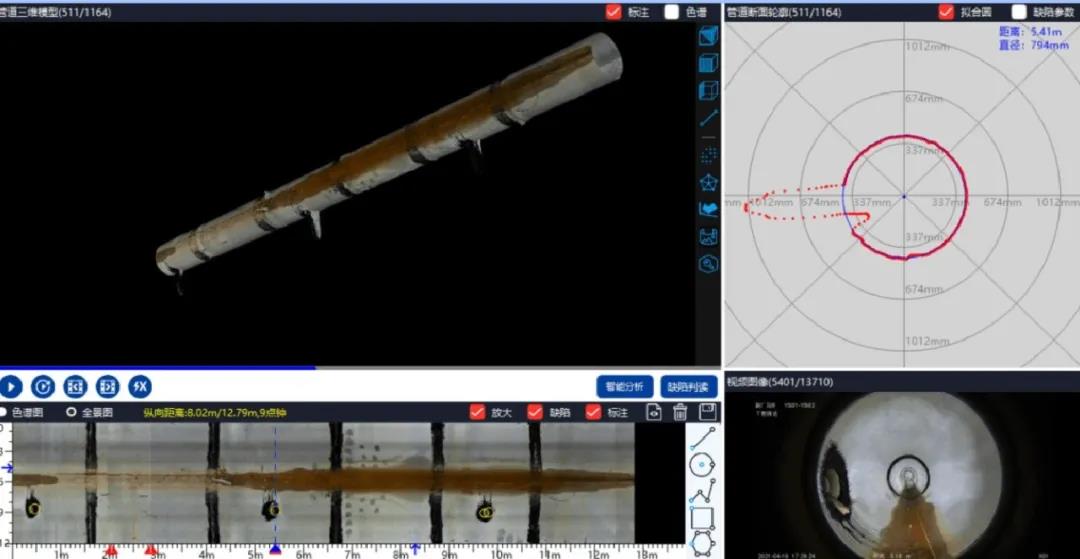Toggle the 缺陷 checkbox above panorama
The height and width of the screenshot is (559, 1080).
click(x=535, y=412)
